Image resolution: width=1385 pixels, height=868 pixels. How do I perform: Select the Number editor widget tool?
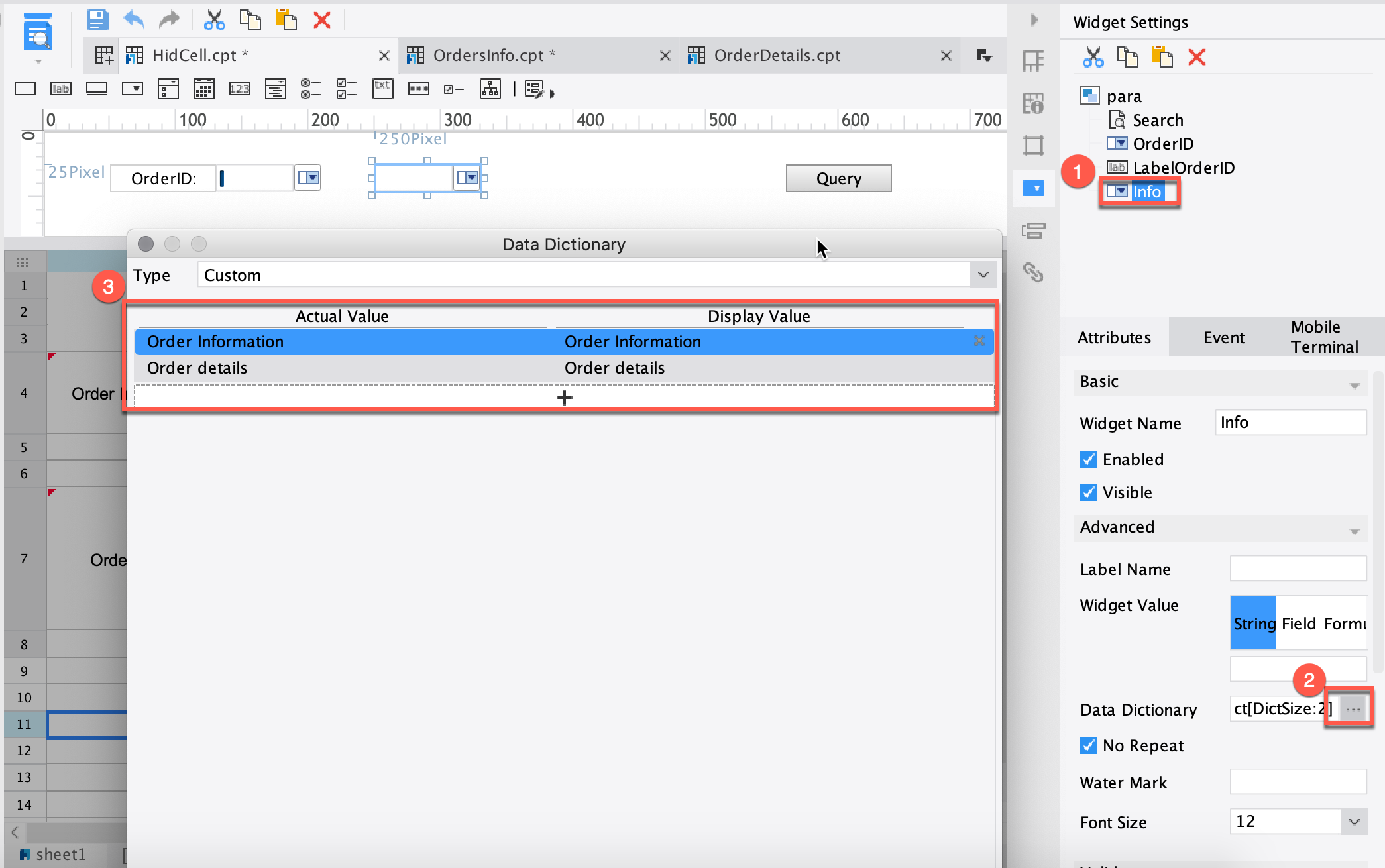pos(239,88)
